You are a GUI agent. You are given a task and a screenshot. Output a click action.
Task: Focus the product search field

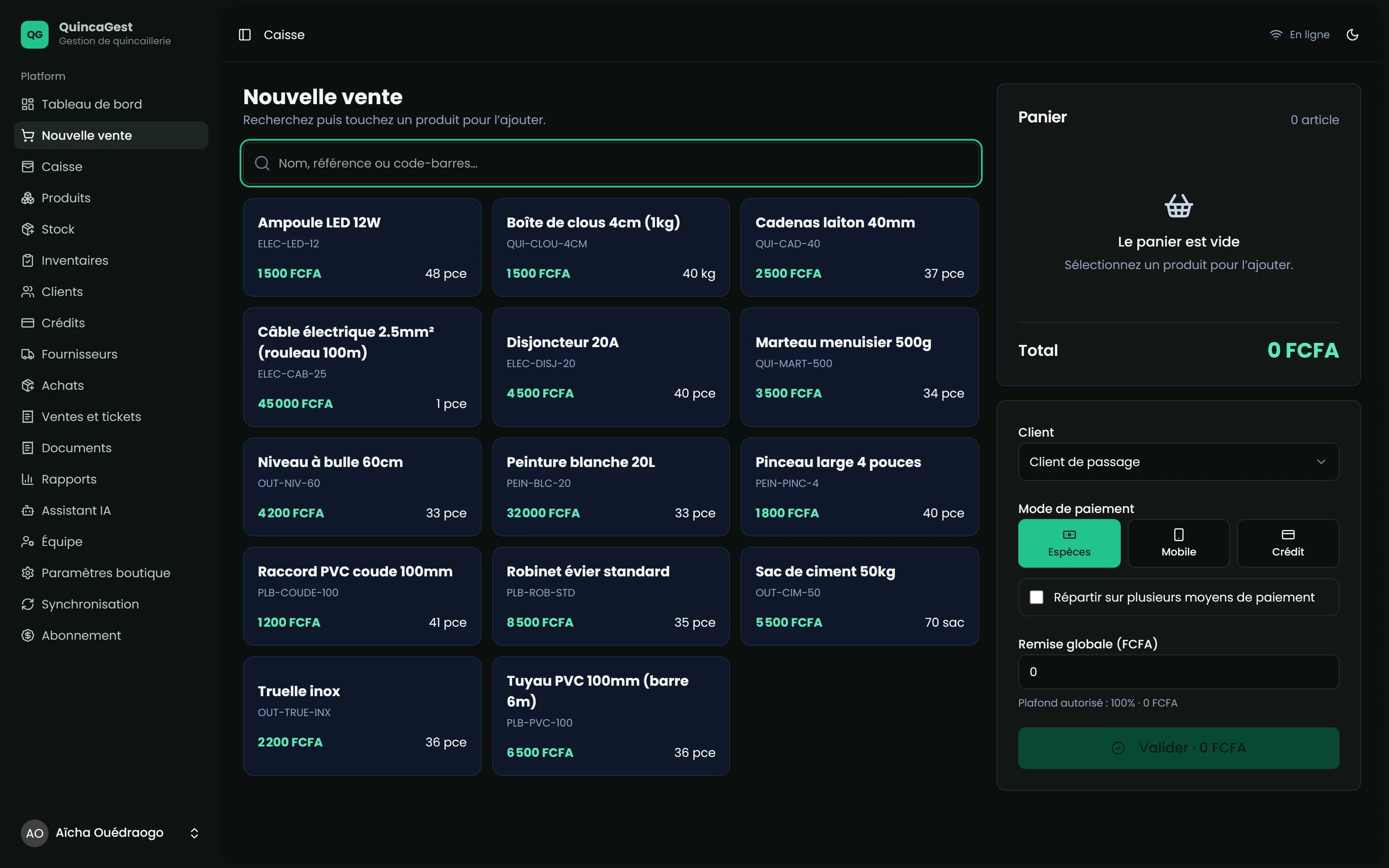611,163
